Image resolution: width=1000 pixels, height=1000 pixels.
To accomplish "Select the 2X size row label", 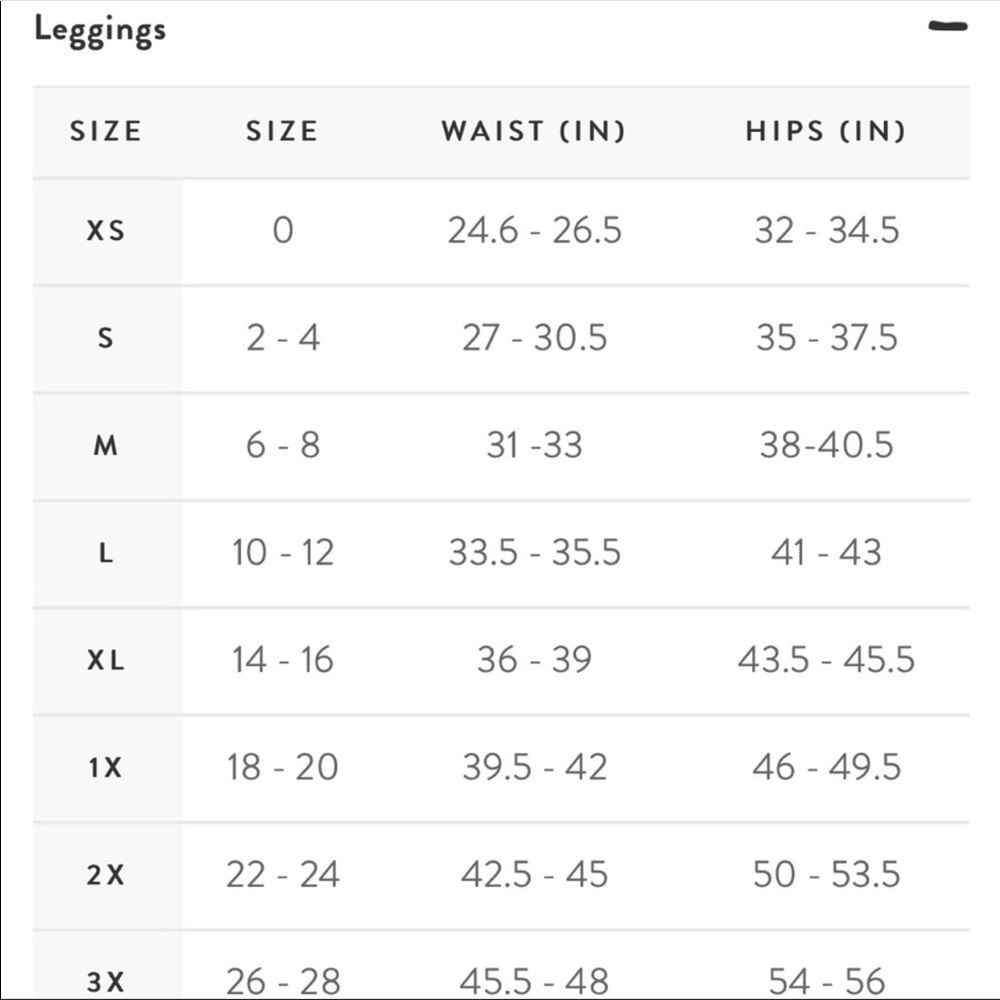I will [106, 875].
